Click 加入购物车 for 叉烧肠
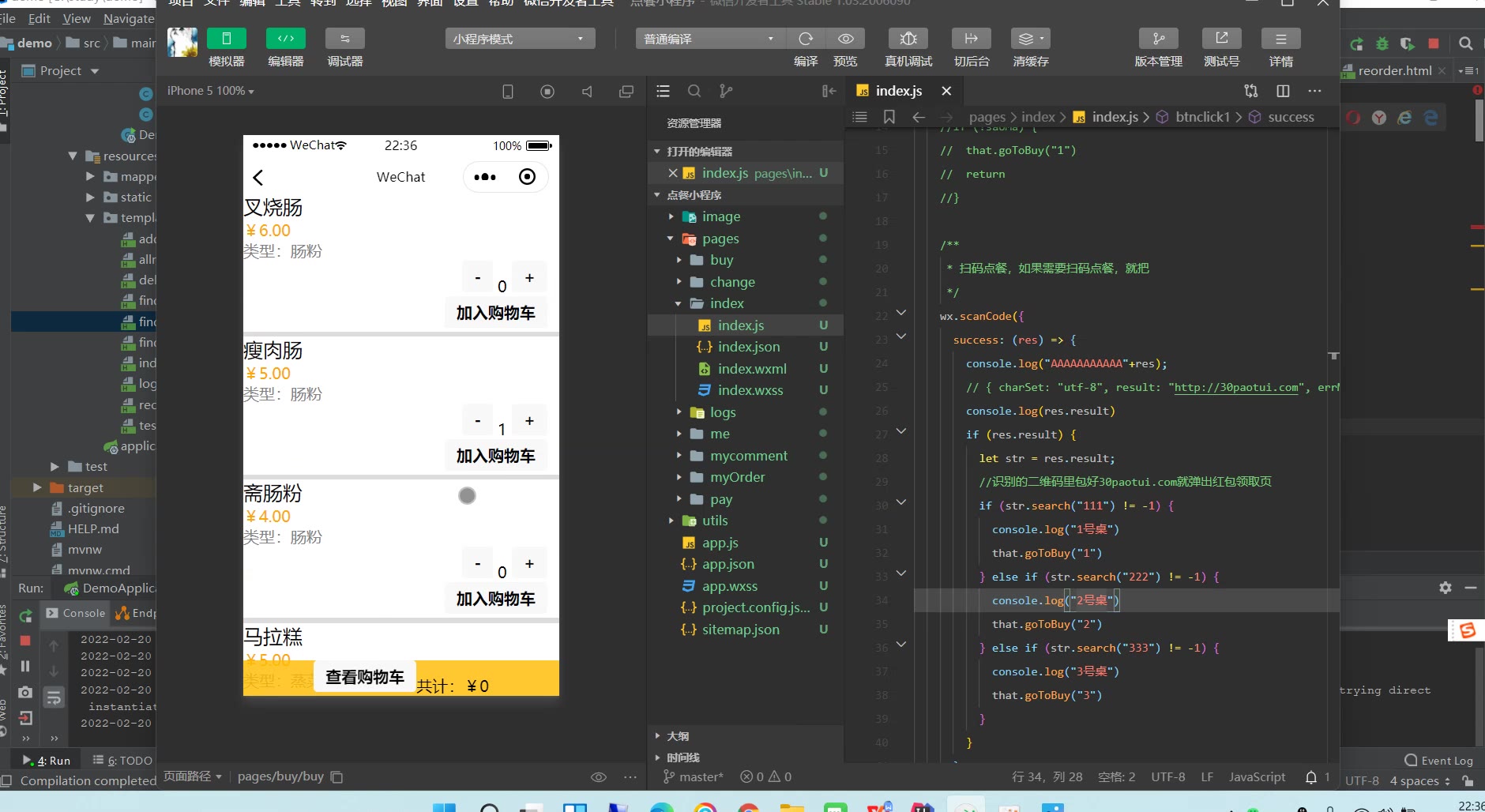 (495, 313)
